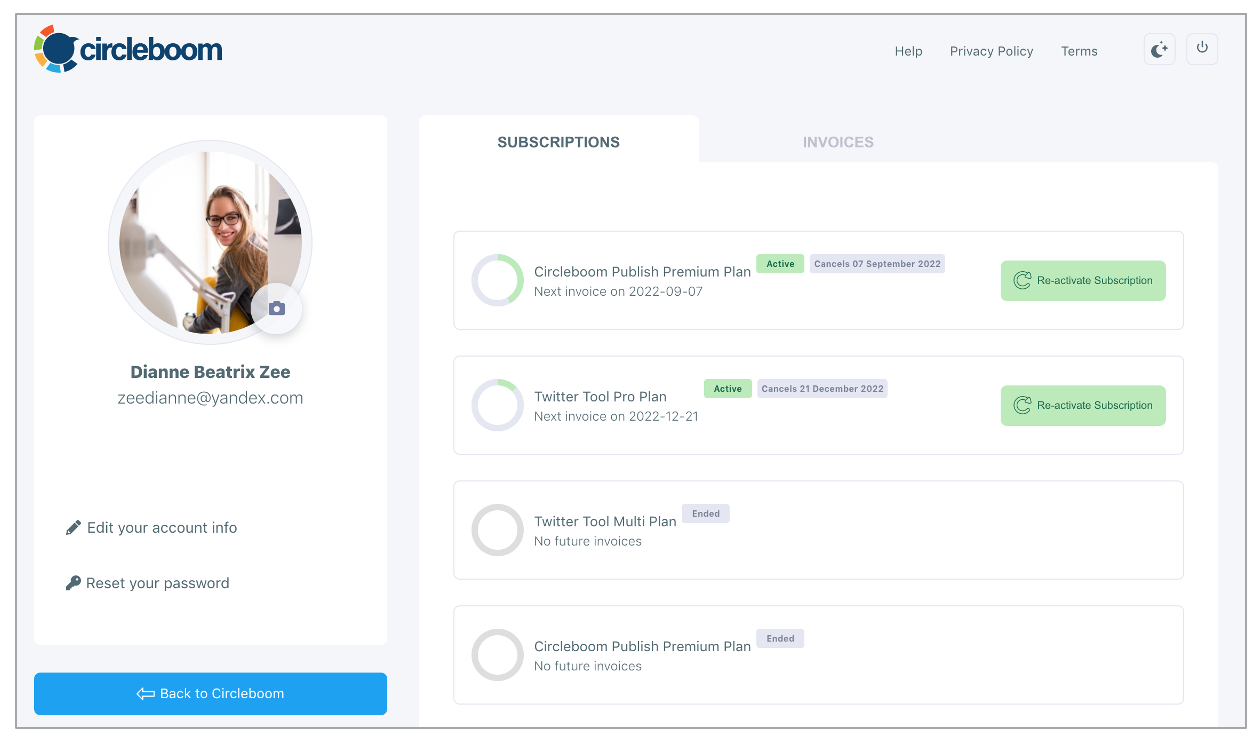Switch to the Invoices tab
The height and width of the screenshot is (742, 1260).
click(x=838, y=142)
